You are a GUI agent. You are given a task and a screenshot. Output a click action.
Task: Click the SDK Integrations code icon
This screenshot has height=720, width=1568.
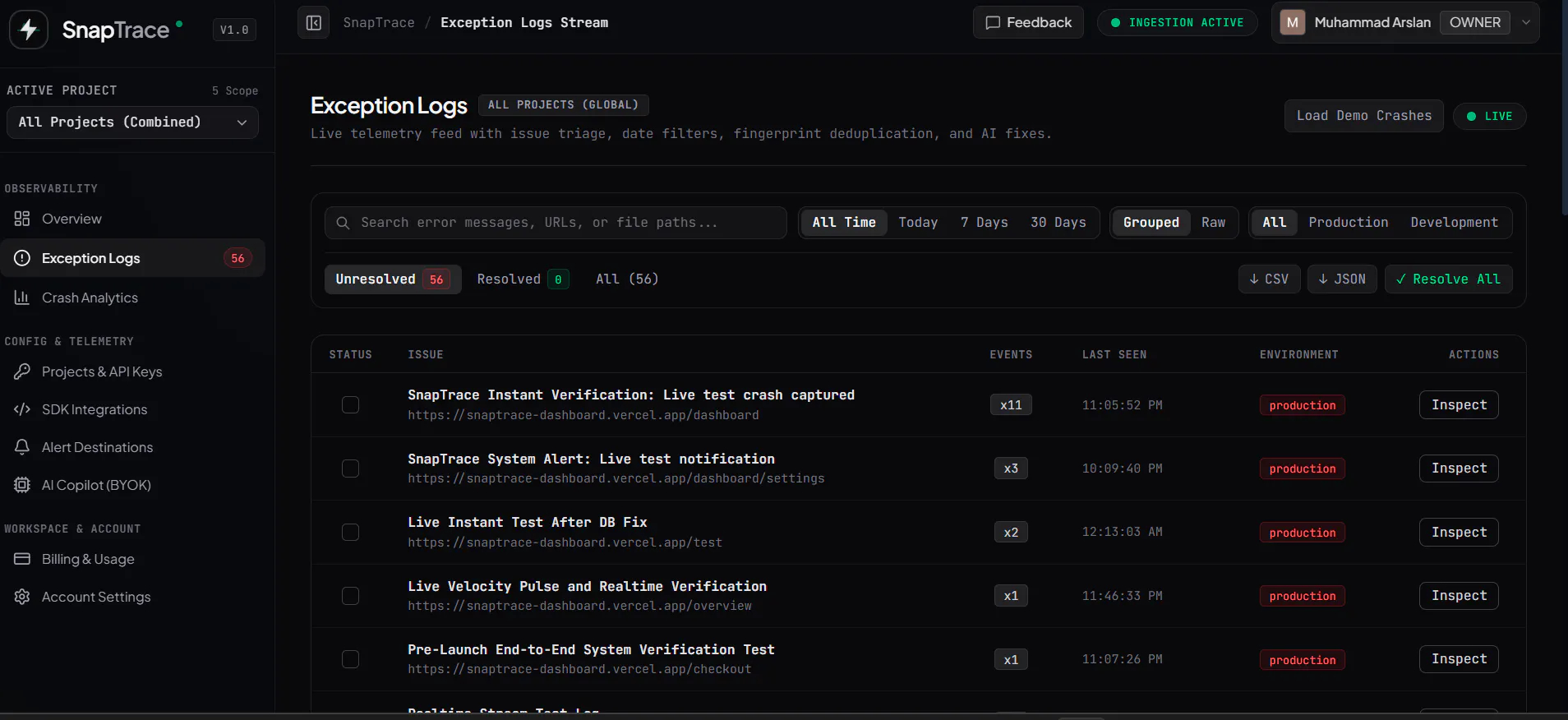click(x=22, y=409)
